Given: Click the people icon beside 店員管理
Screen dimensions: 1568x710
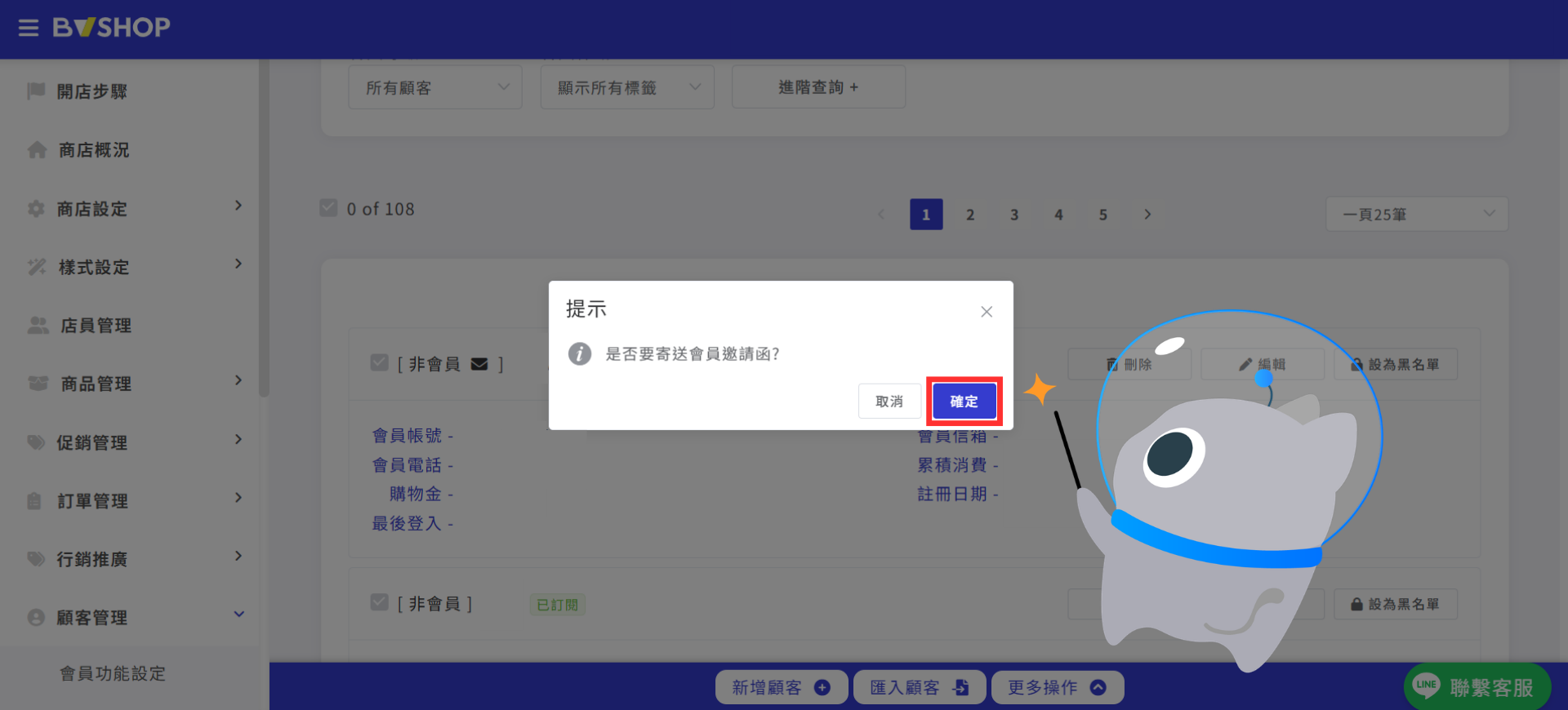Looking at the screenshot, I should (38, 326).
